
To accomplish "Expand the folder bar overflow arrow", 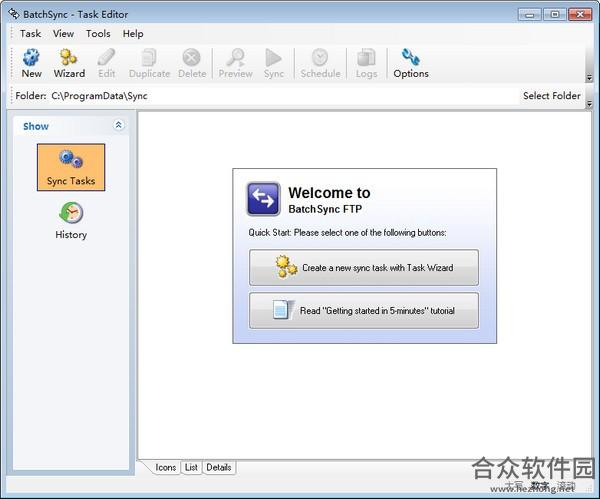I will click(589, 103).
